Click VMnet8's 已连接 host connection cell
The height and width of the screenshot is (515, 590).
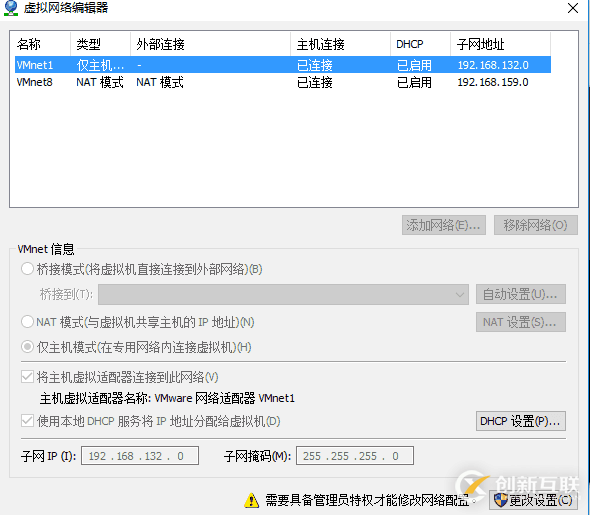(x=315, y=82)
